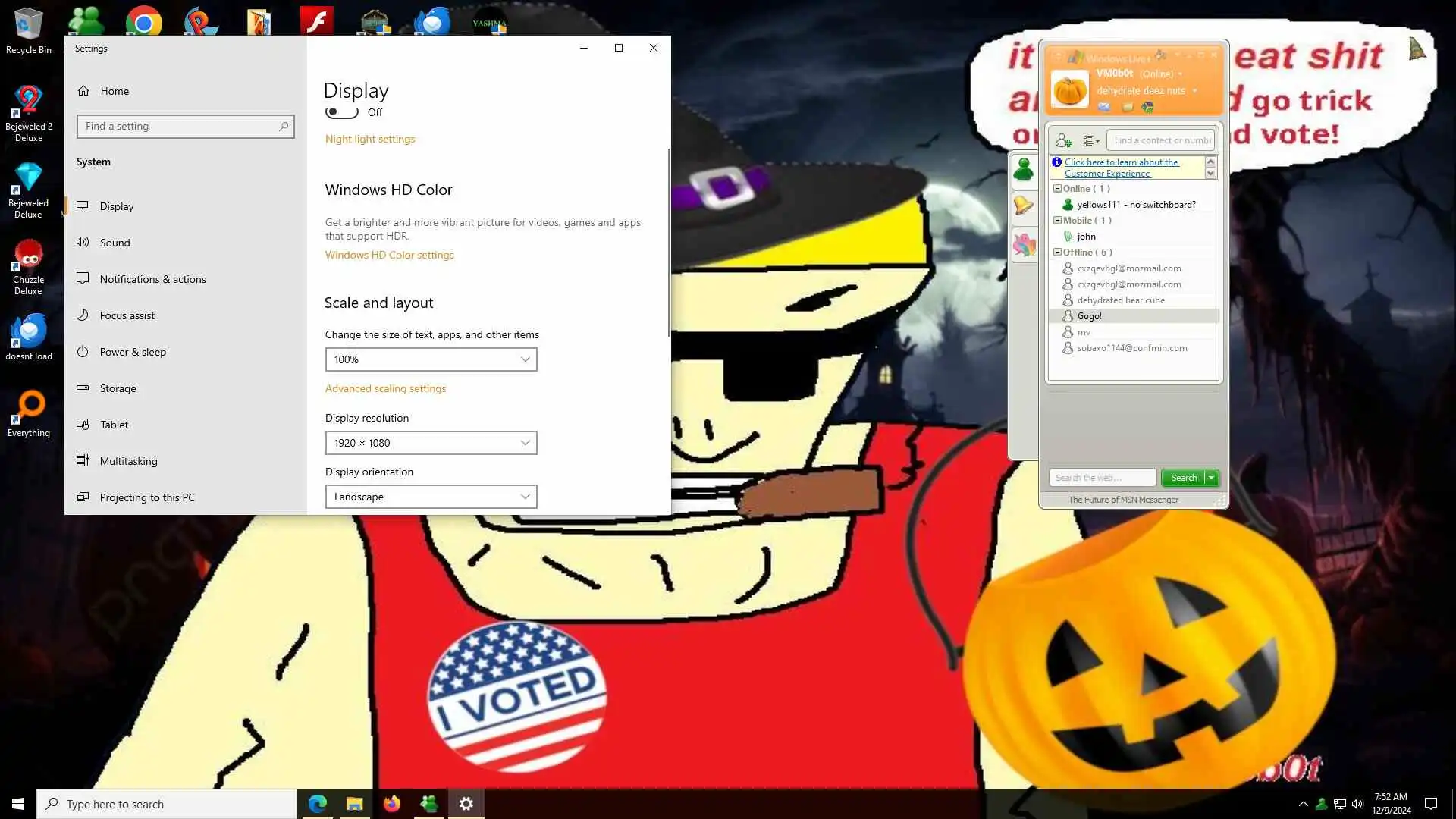Click the colorful butterfly sidebar tab
Viewport: 1456px width, 819px height.
pyautogui.click(x=1024, y=245)
